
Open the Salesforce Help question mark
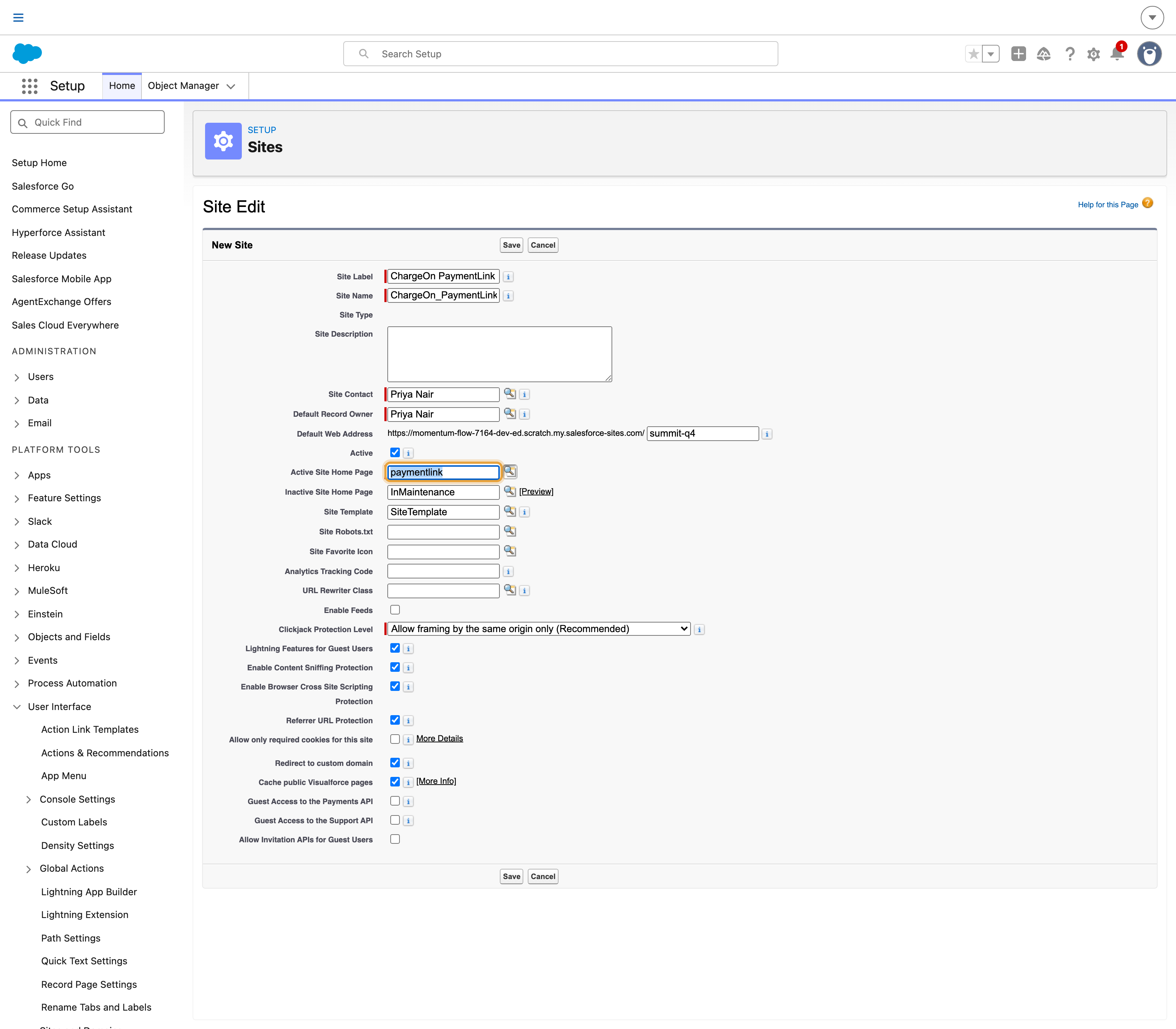[x=1070, y=54]
